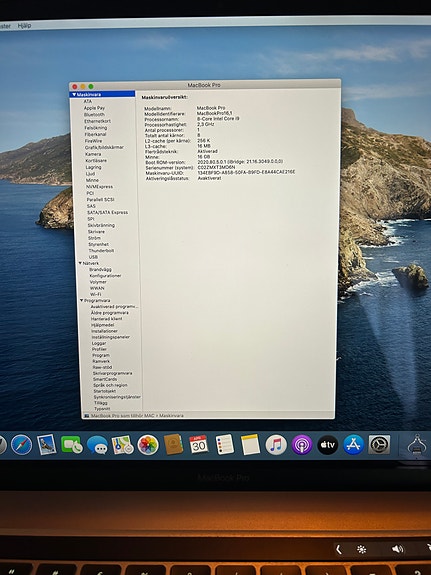
Task: Open the Hjälp menu
Action: (x=24, y=25)
